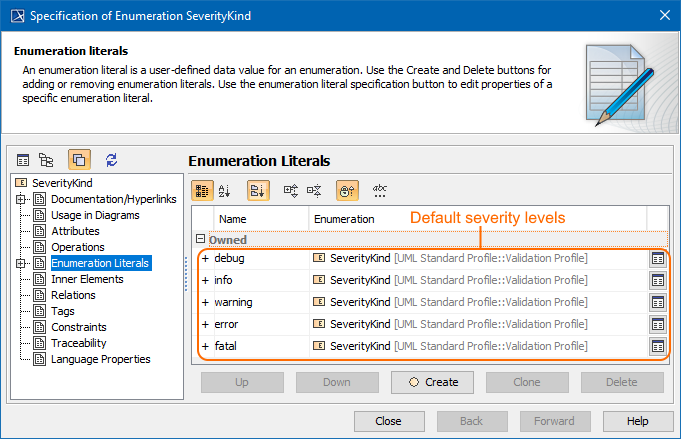
Task: Click the Name column header
Action: point(233,218)
